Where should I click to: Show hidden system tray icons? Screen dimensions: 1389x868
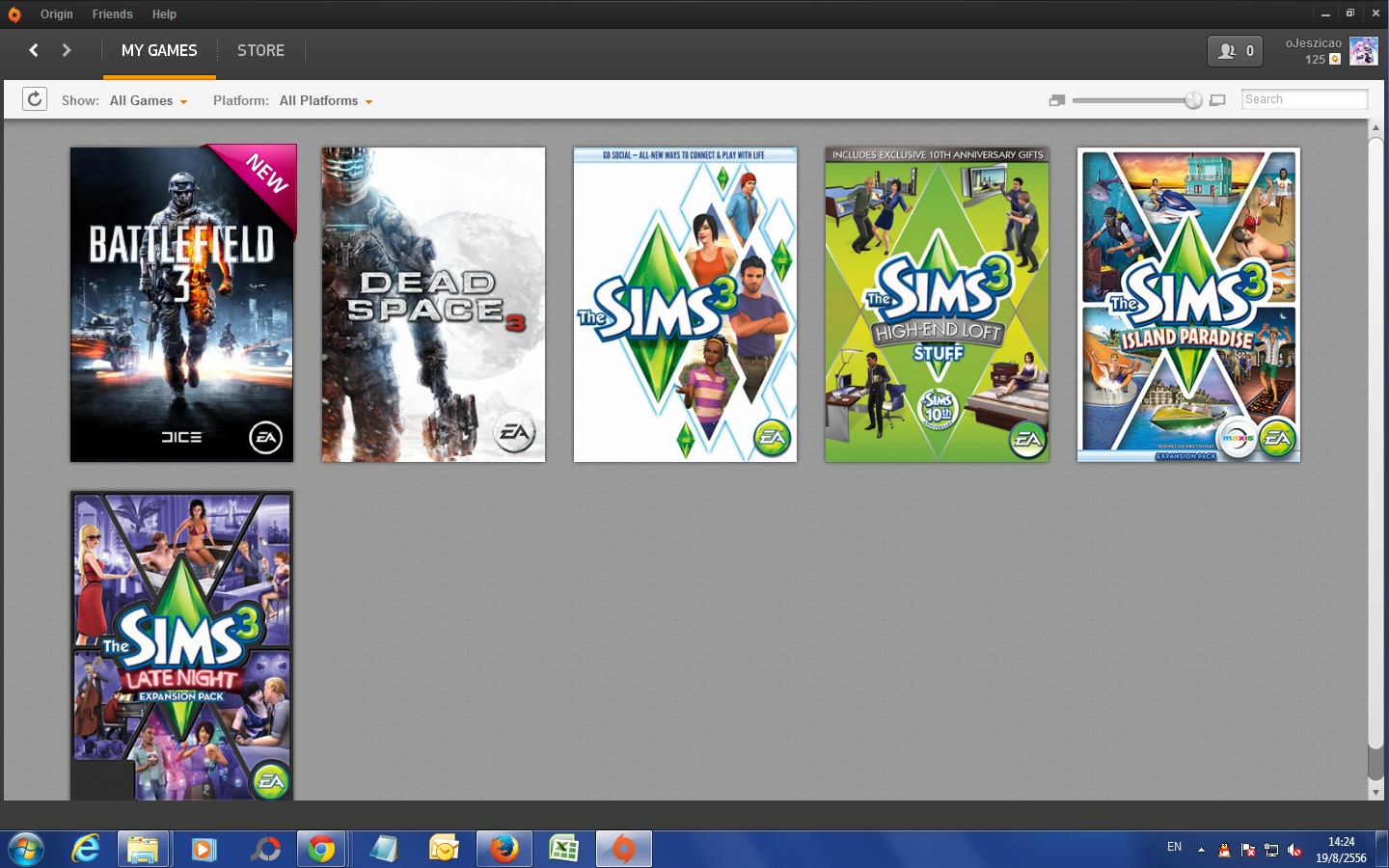coord(1201,850)
